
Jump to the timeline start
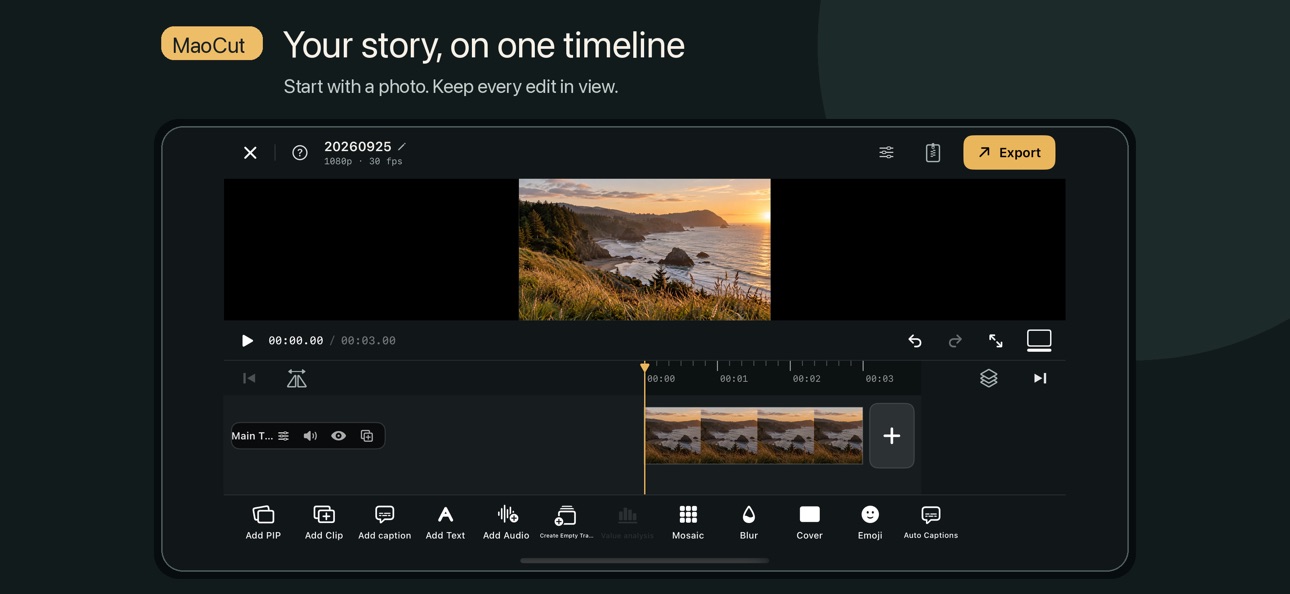pyautogui.click(x=249, y=378)
